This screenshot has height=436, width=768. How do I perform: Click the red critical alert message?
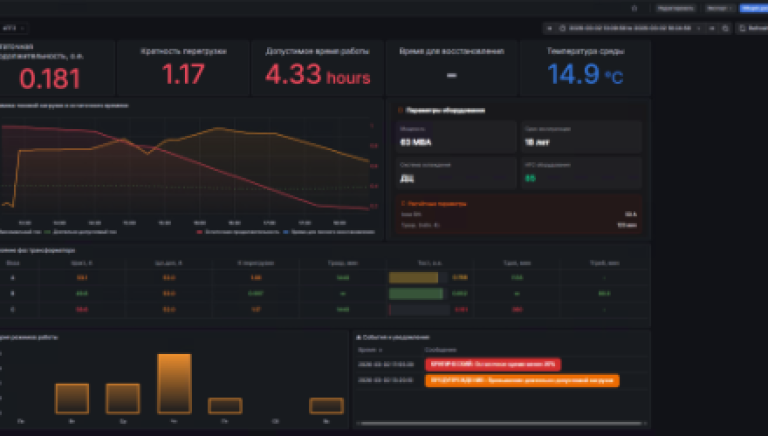tap(492, 364)
